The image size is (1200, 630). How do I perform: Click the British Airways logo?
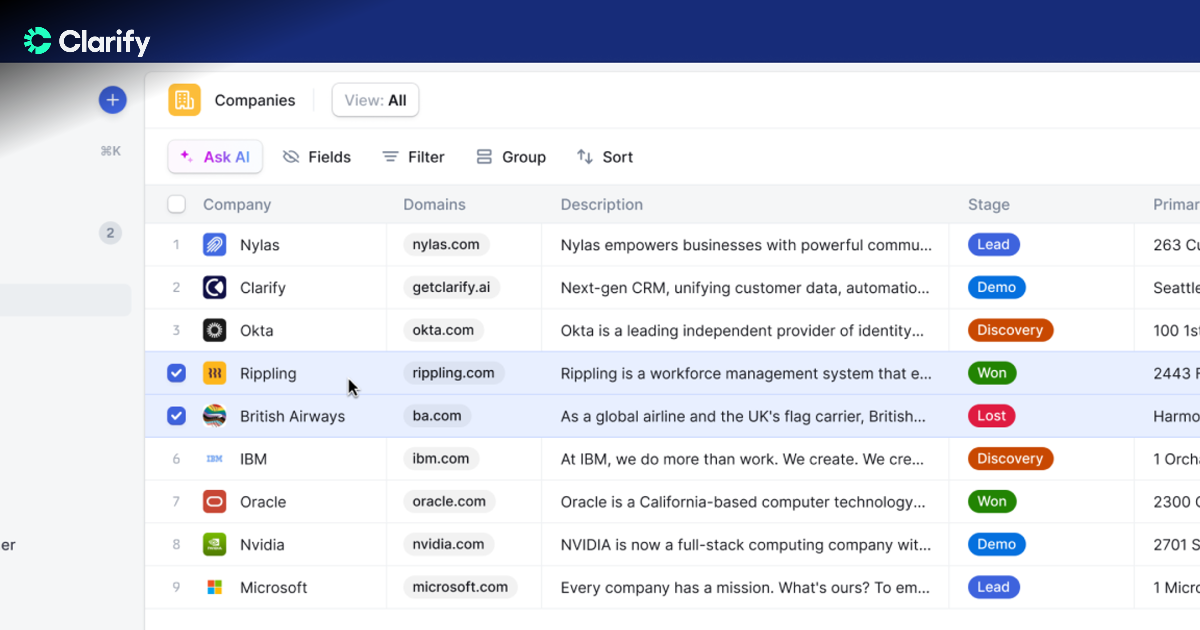pyautogui.click(x=214, y=416)
